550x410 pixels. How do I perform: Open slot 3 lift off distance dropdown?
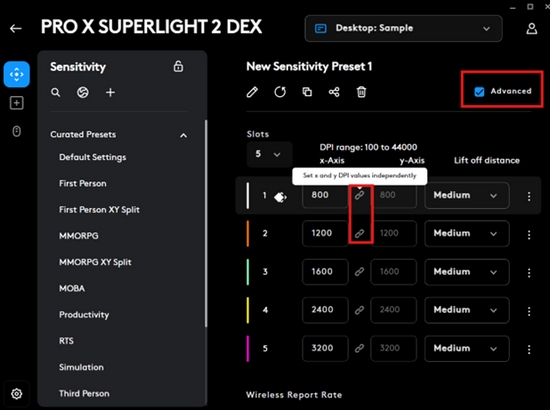click(x=467, y=272)
